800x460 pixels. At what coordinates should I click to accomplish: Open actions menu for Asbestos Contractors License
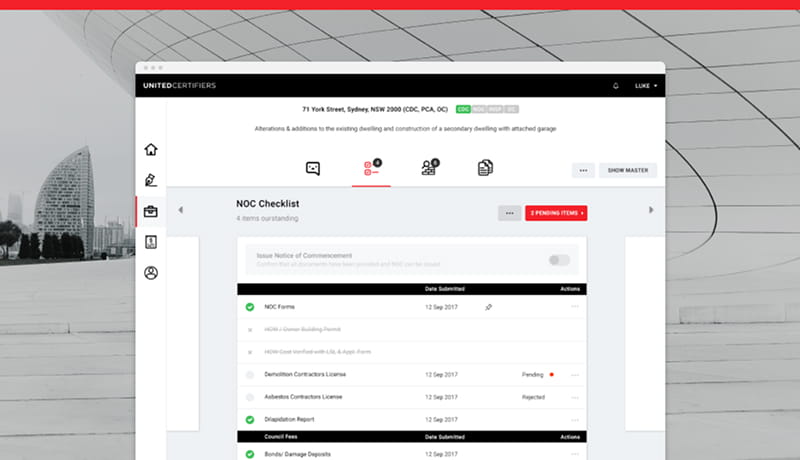pyautogui.click(x=575, y=397)
